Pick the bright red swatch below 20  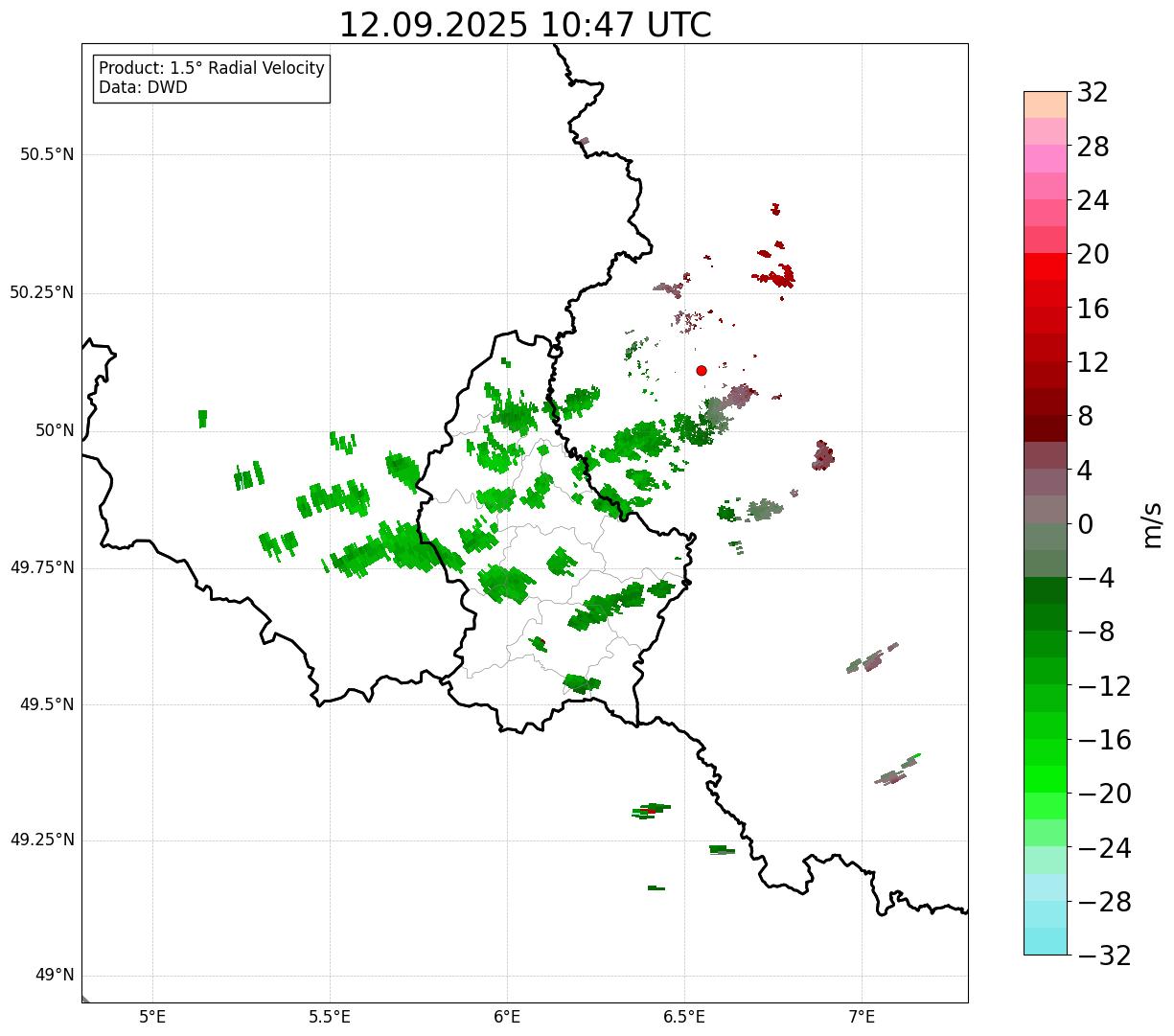1046,266
